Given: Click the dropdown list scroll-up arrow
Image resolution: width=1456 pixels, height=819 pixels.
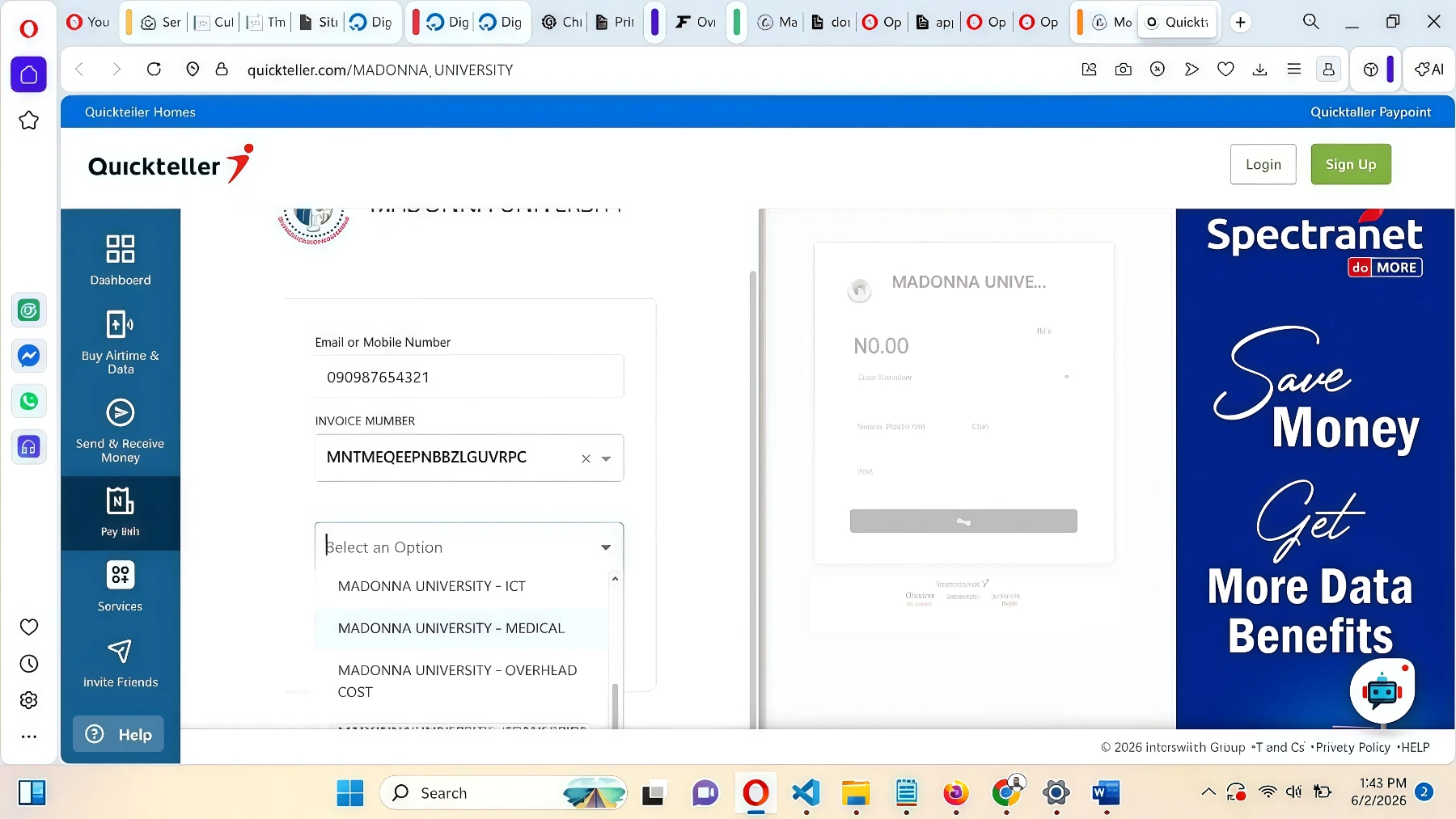Looking at the screenshot, I should [615, 579].
